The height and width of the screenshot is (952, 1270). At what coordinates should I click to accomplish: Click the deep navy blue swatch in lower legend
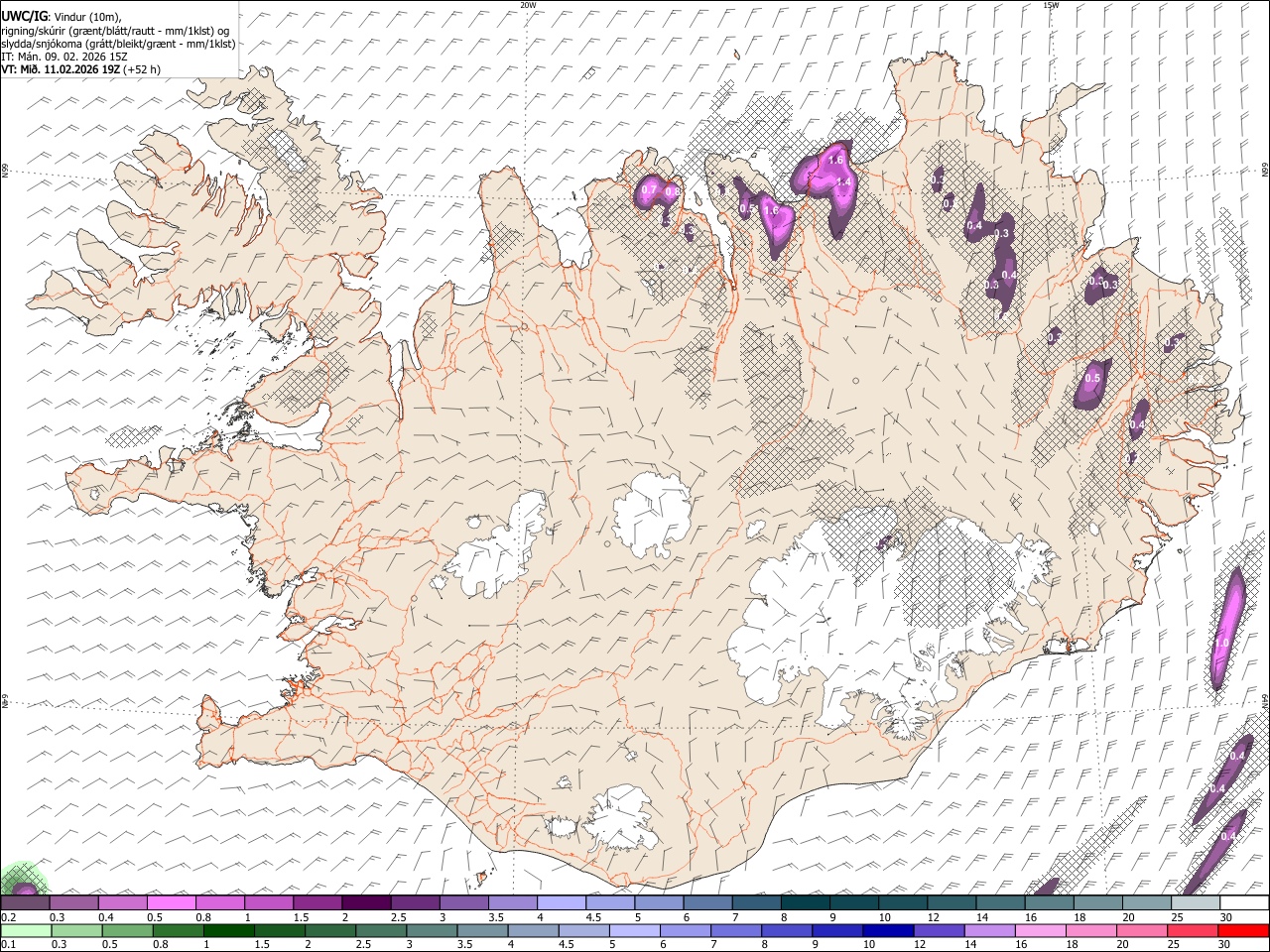coord(888,931)
